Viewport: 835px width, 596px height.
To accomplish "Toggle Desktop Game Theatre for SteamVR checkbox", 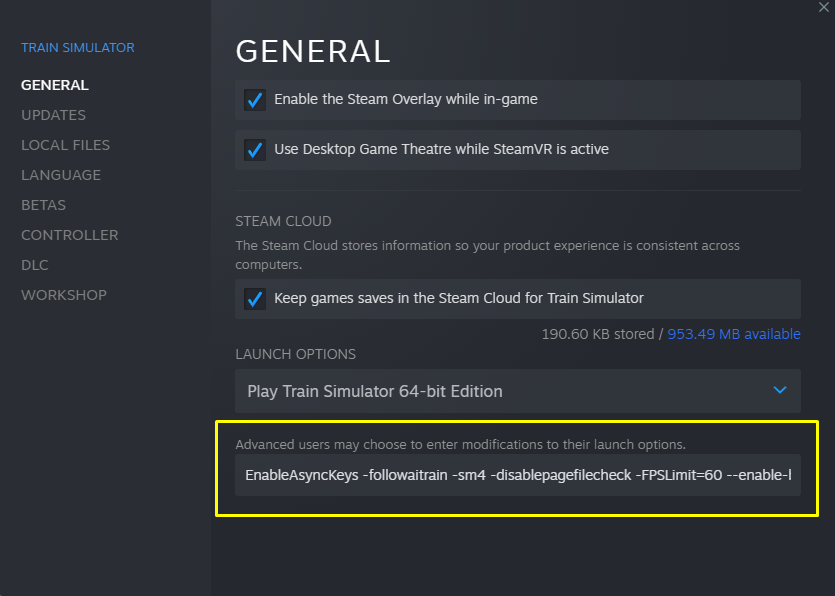I will tap(255, 150).
